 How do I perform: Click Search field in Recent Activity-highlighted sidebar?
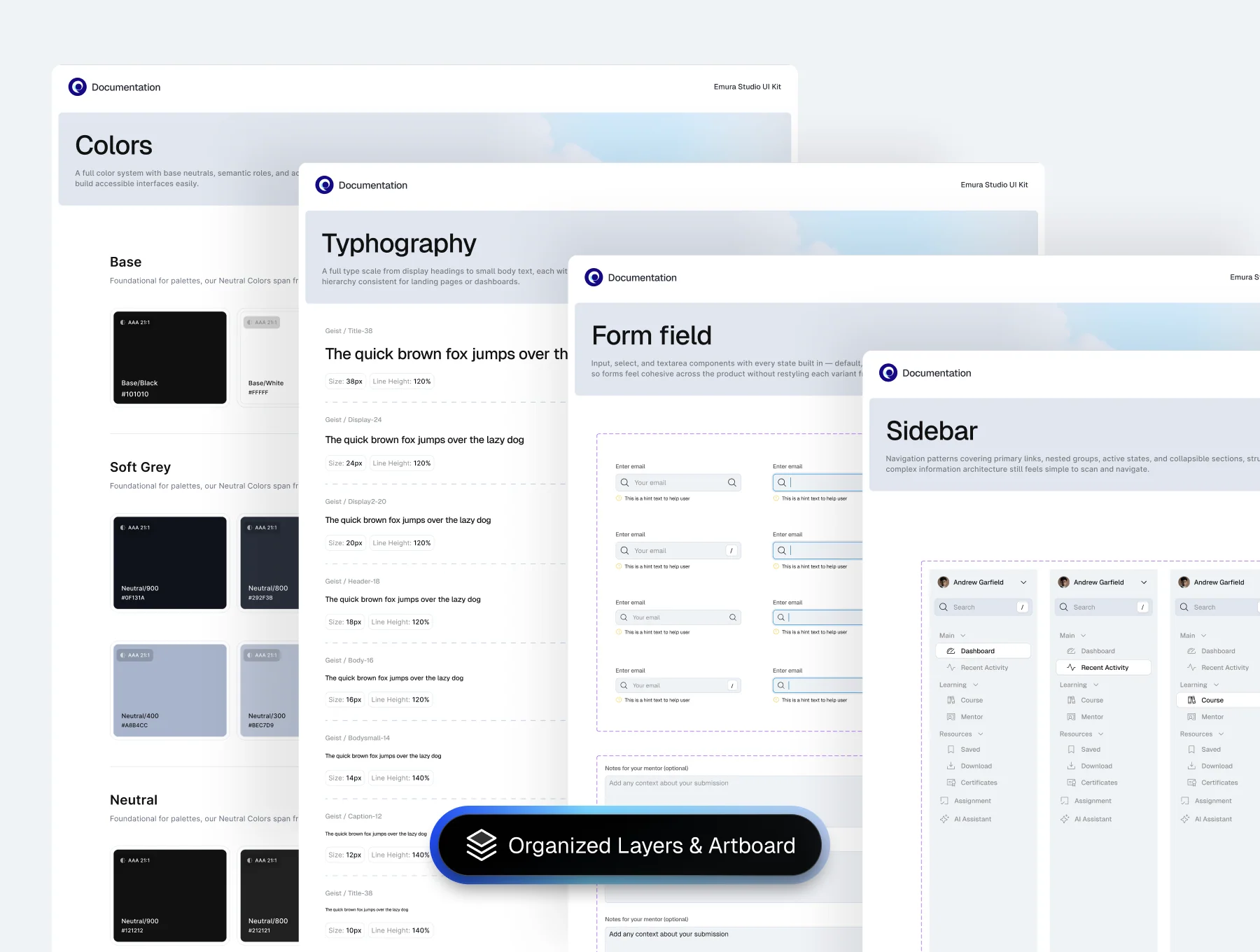pos(1103,608)
